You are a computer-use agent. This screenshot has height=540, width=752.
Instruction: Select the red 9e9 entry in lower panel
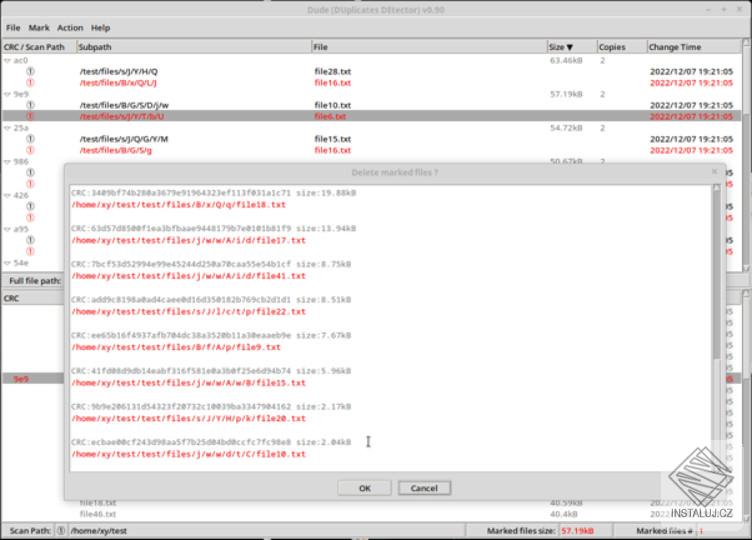click(21, 379)
